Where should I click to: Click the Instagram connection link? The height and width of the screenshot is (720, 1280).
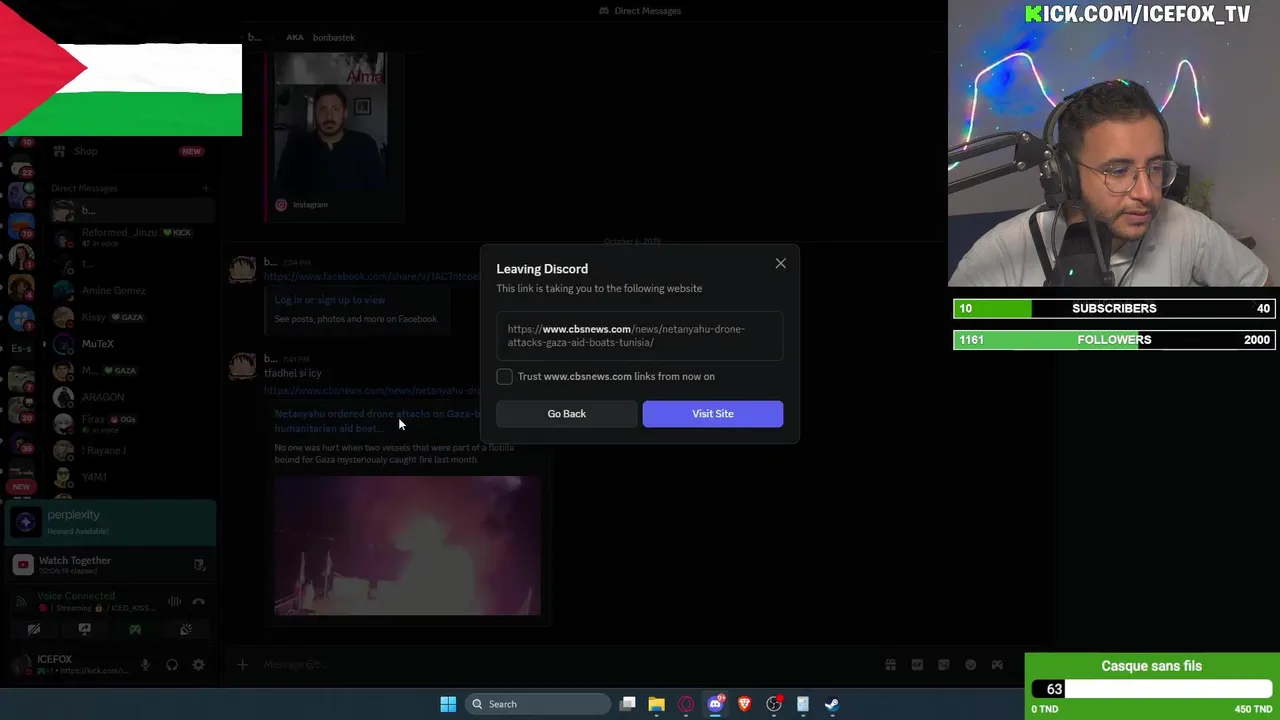click(x=310, y=205)
